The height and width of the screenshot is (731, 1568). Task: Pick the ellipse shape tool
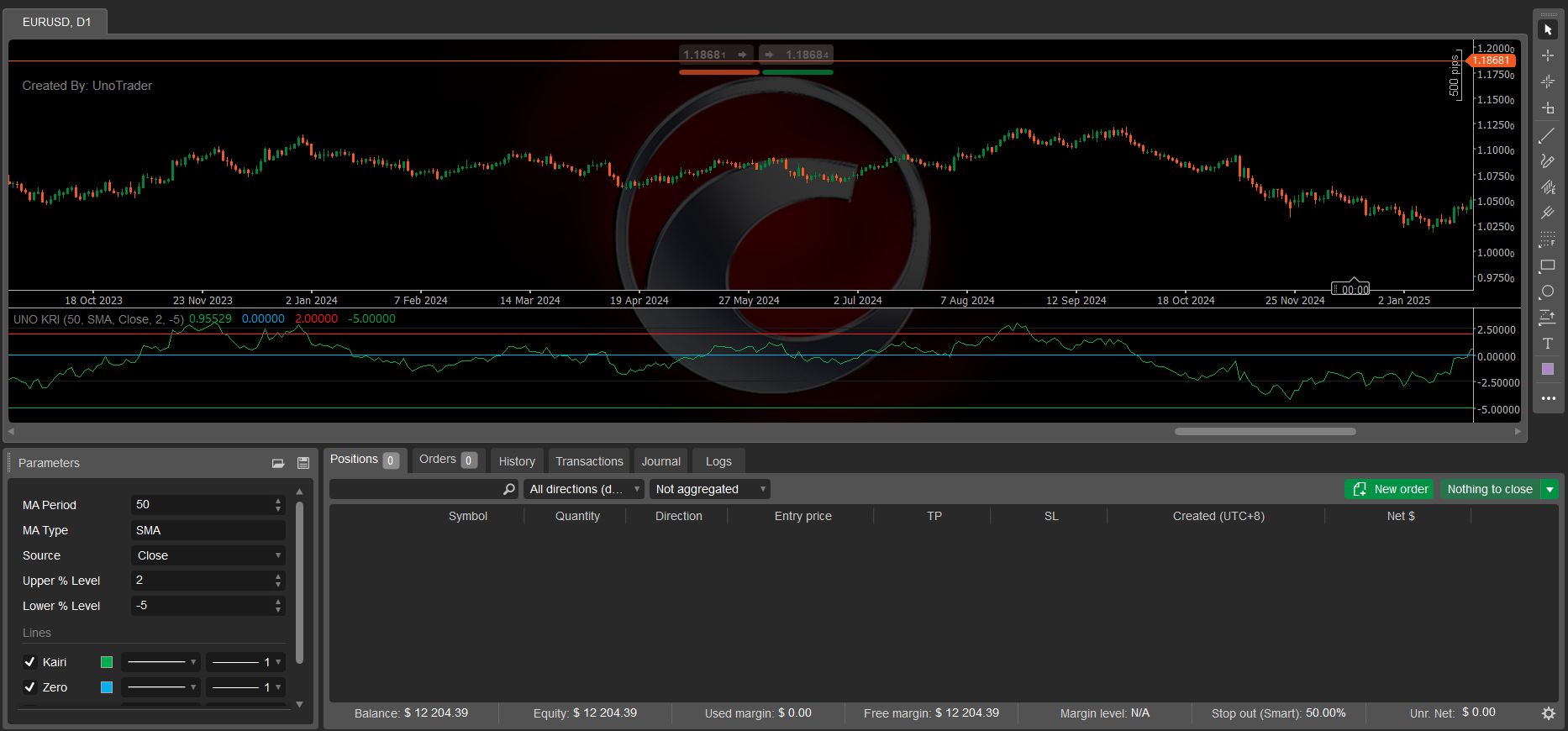(1547, 292)
